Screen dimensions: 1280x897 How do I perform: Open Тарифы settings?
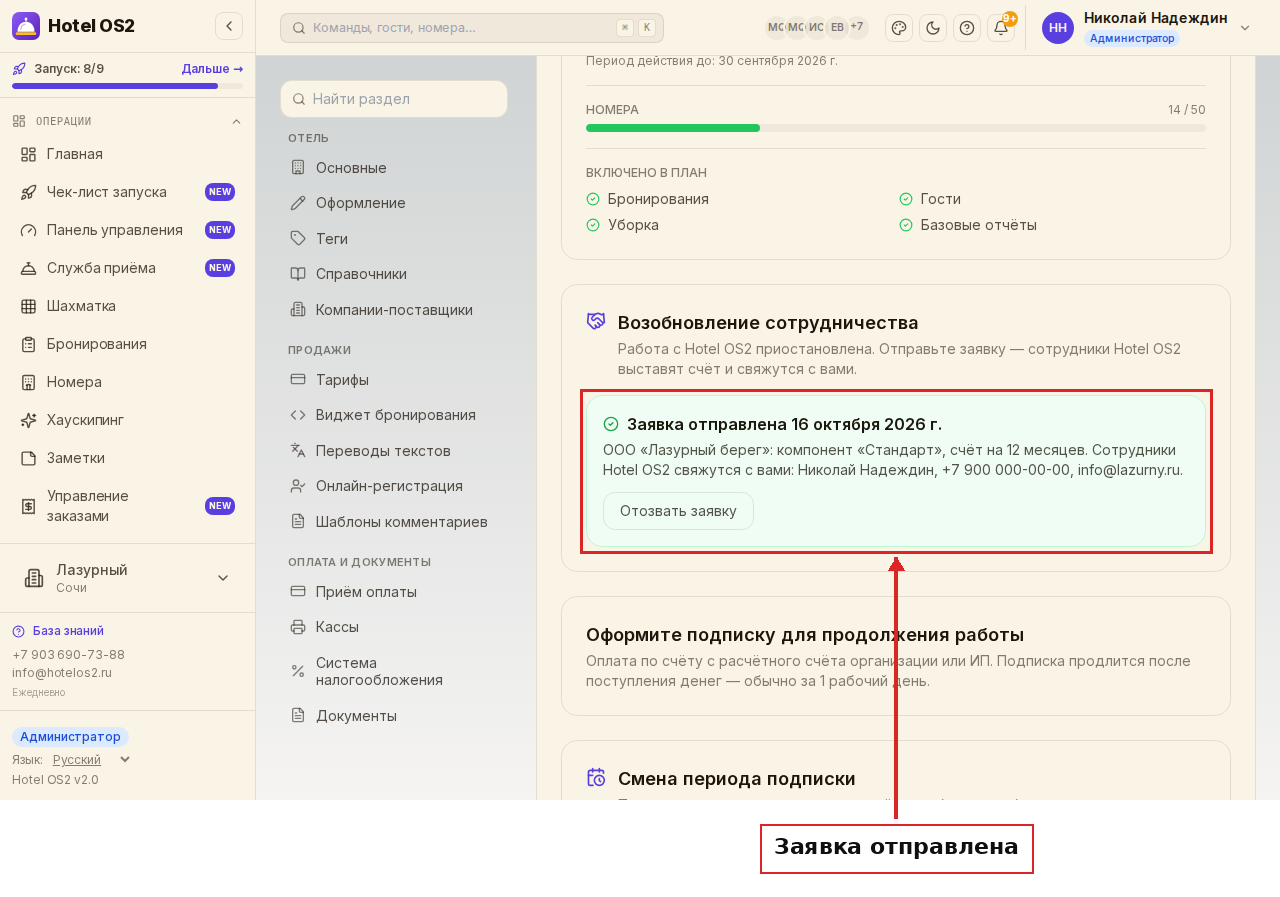(x=394, y=380)
